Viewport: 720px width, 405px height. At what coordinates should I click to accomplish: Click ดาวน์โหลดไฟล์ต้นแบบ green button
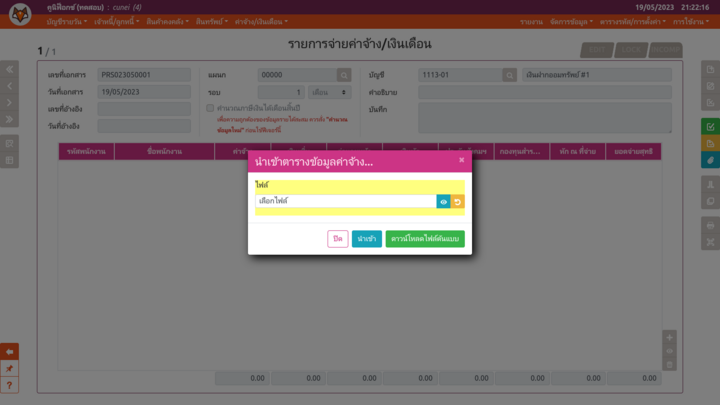coord(425,239)
